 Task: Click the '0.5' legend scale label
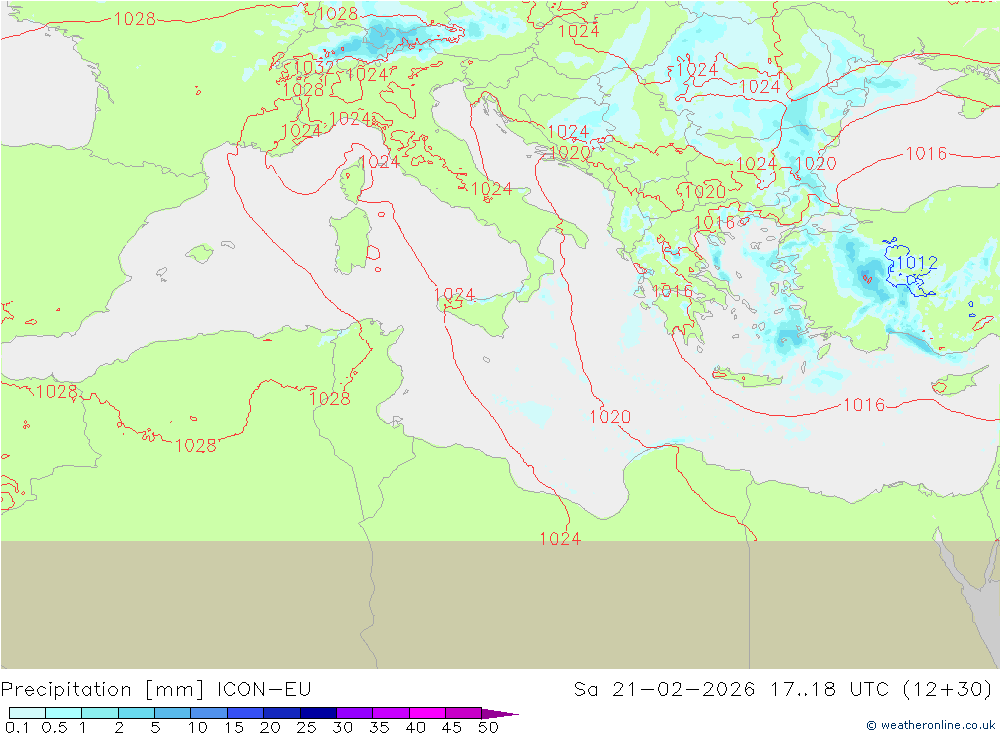(54, 727)
